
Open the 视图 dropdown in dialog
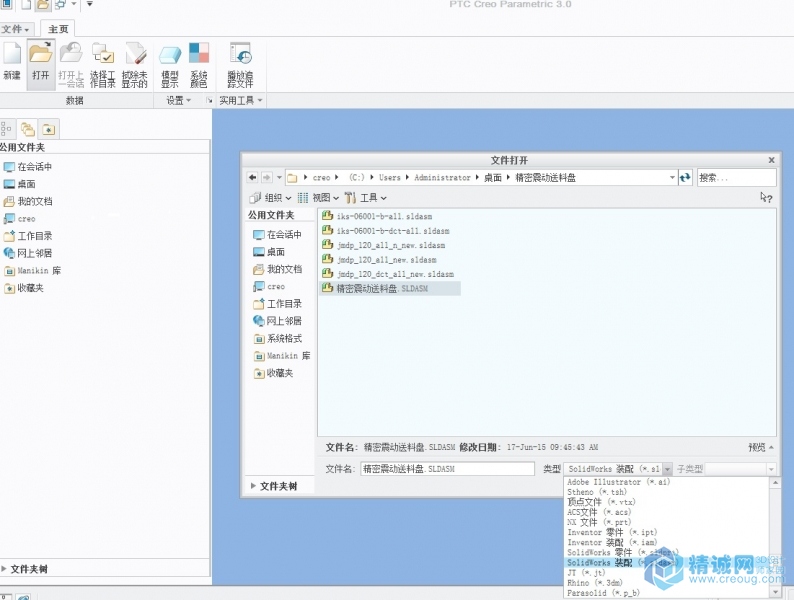click(x=319, y=197)
